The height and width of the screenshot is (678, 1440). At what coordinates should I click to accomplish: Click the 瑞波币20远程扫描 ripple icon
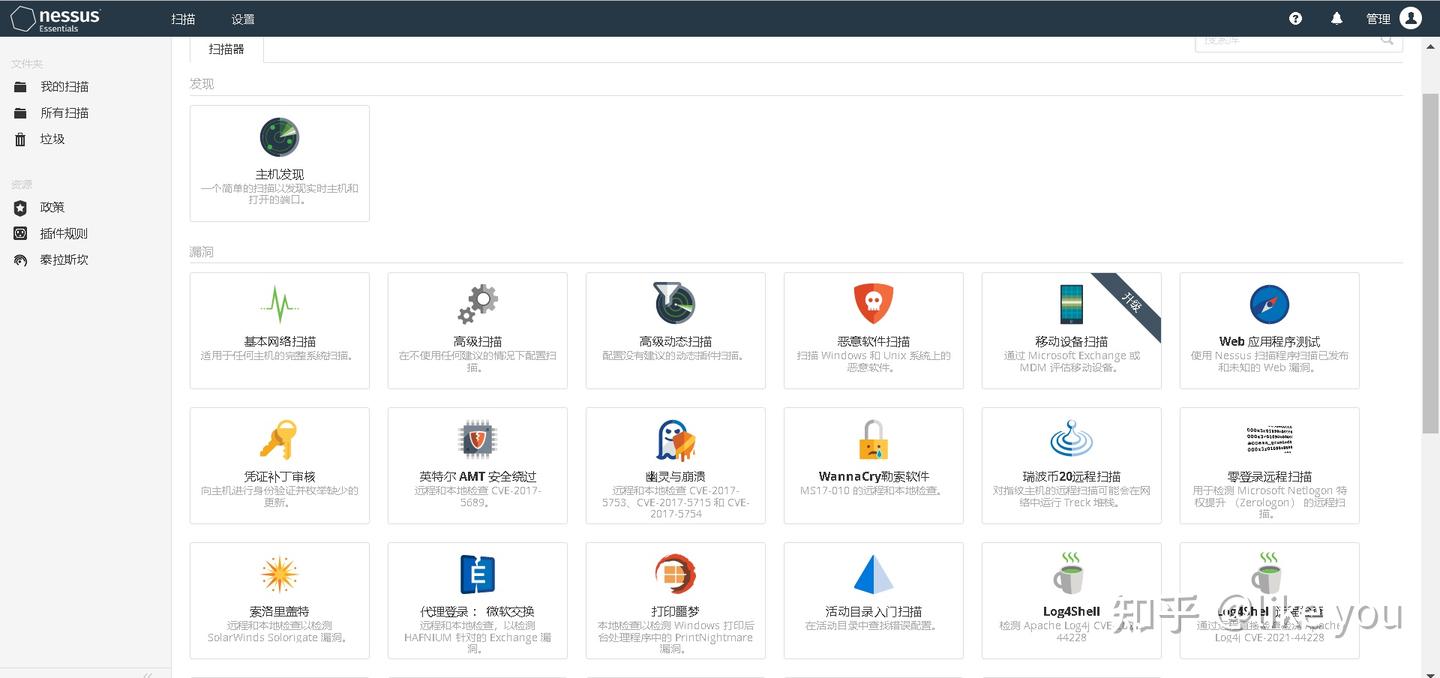pyautogui.click(x=1071, y=439)
